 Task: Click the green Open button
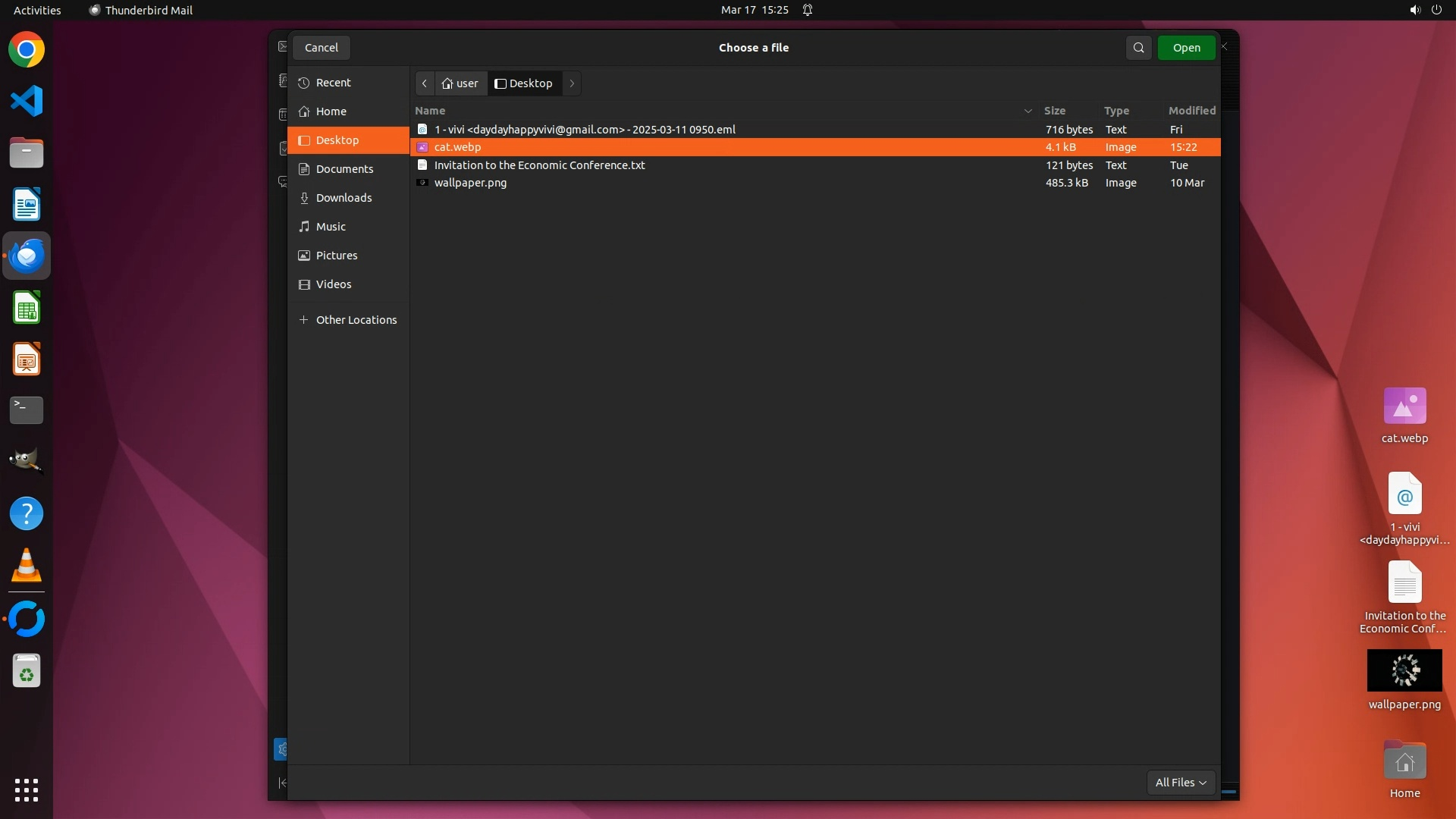(1186, 48)
